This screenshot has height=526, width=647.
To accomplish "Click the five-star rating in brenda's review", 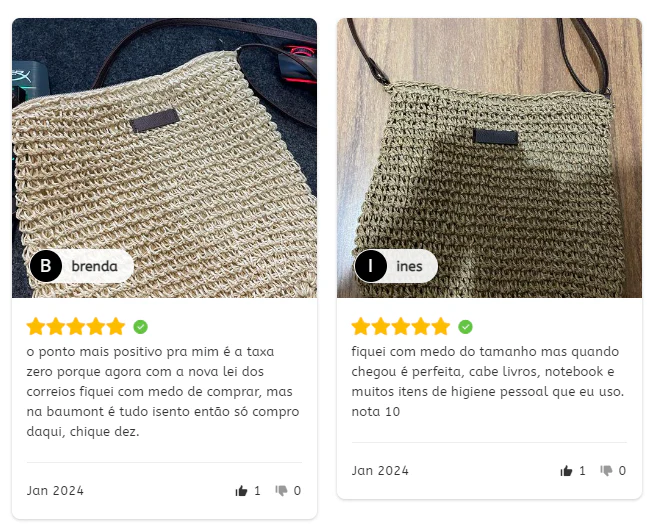I will (x=76, y=326).
